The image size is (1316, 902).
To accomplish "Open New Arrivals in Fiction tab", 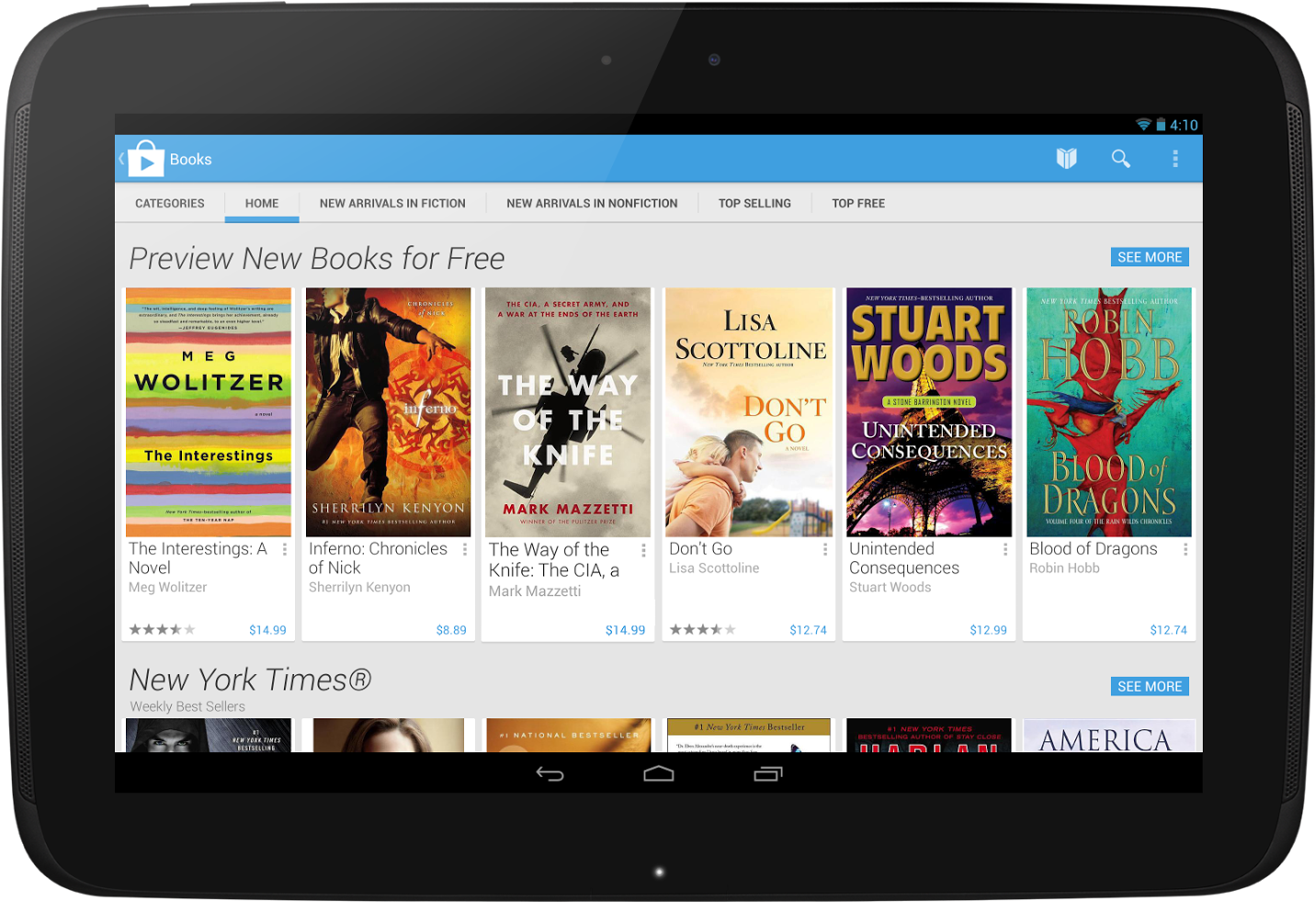I will 392,203.
